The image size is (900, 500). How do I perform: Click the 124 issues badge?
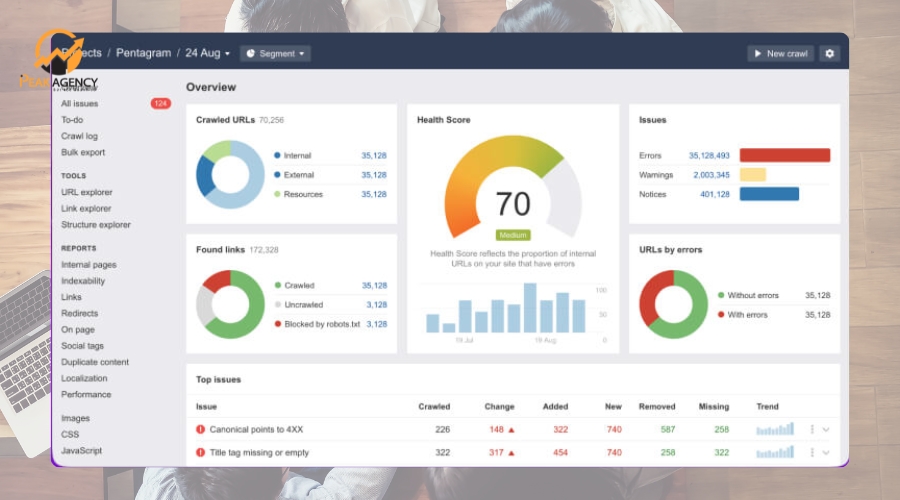coord(161,103)
